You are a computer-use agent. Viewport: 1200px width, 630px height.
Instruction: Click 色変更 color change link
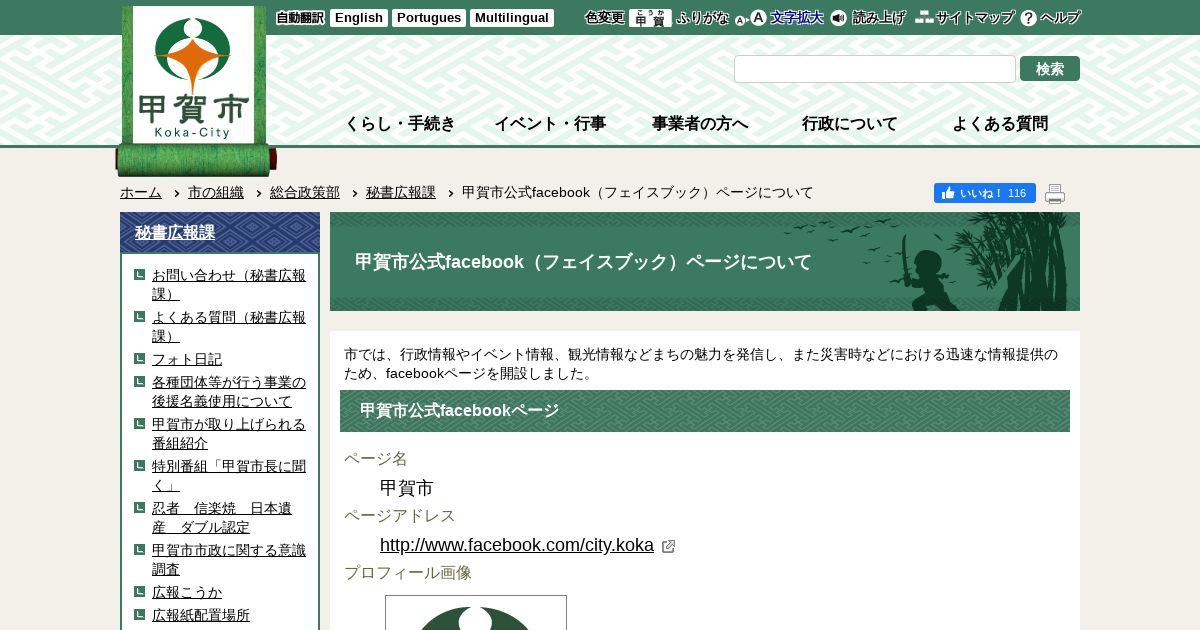(604, 18)
